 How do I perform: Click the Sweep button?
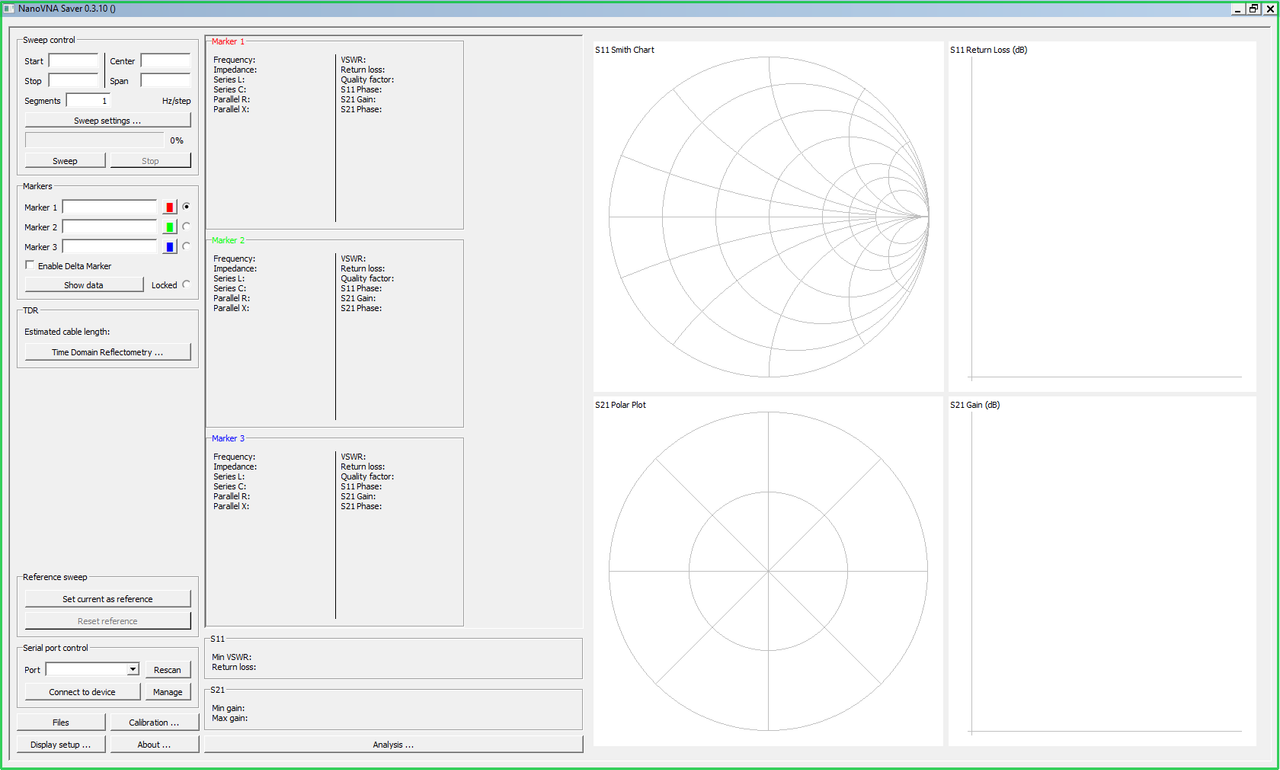point(65,161)
